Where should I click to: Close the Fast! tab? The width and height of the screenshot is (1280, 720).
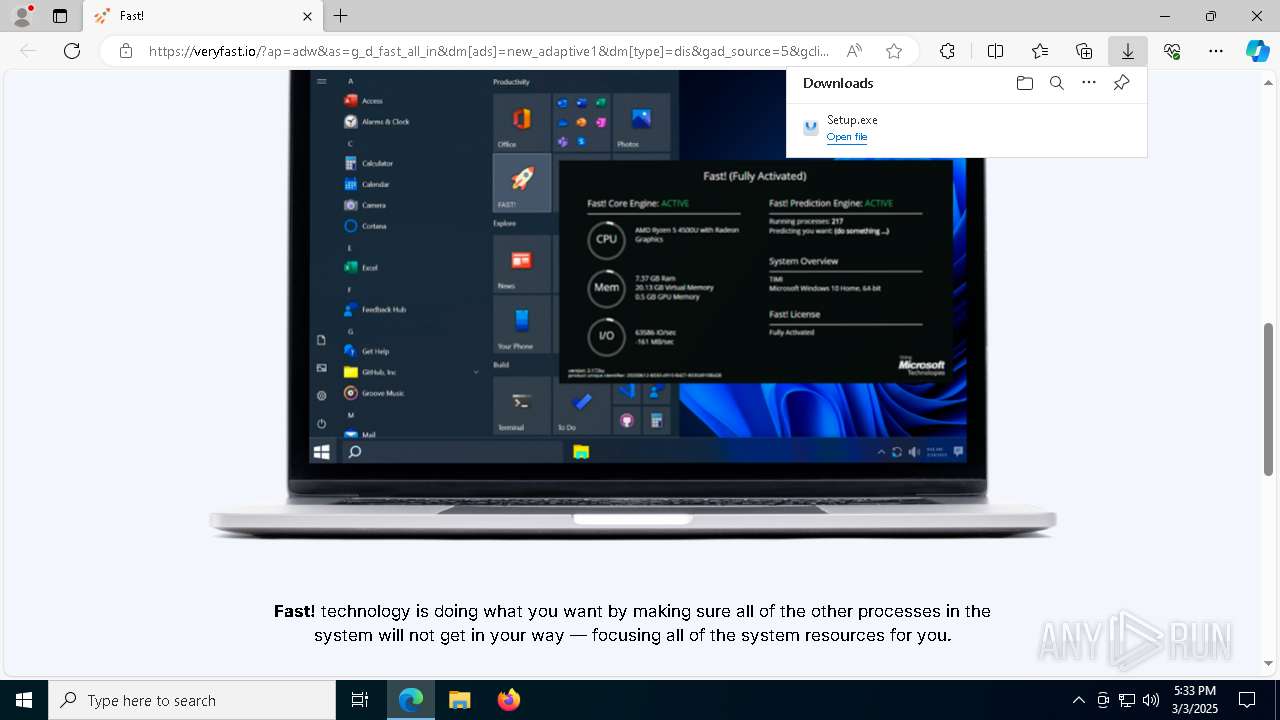307,16
